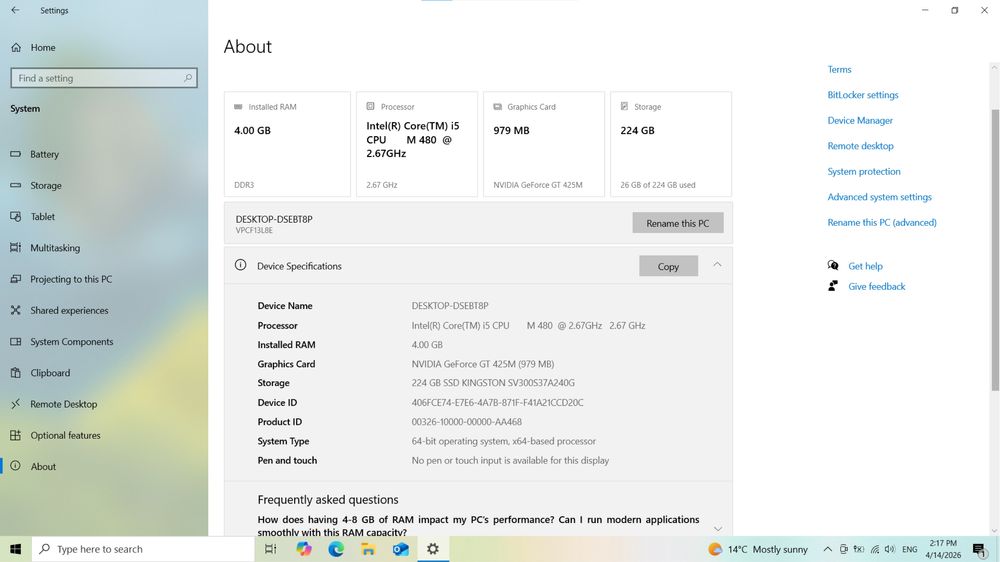
Task: Click the Give feedback person icon
Action: coord(833,286)
